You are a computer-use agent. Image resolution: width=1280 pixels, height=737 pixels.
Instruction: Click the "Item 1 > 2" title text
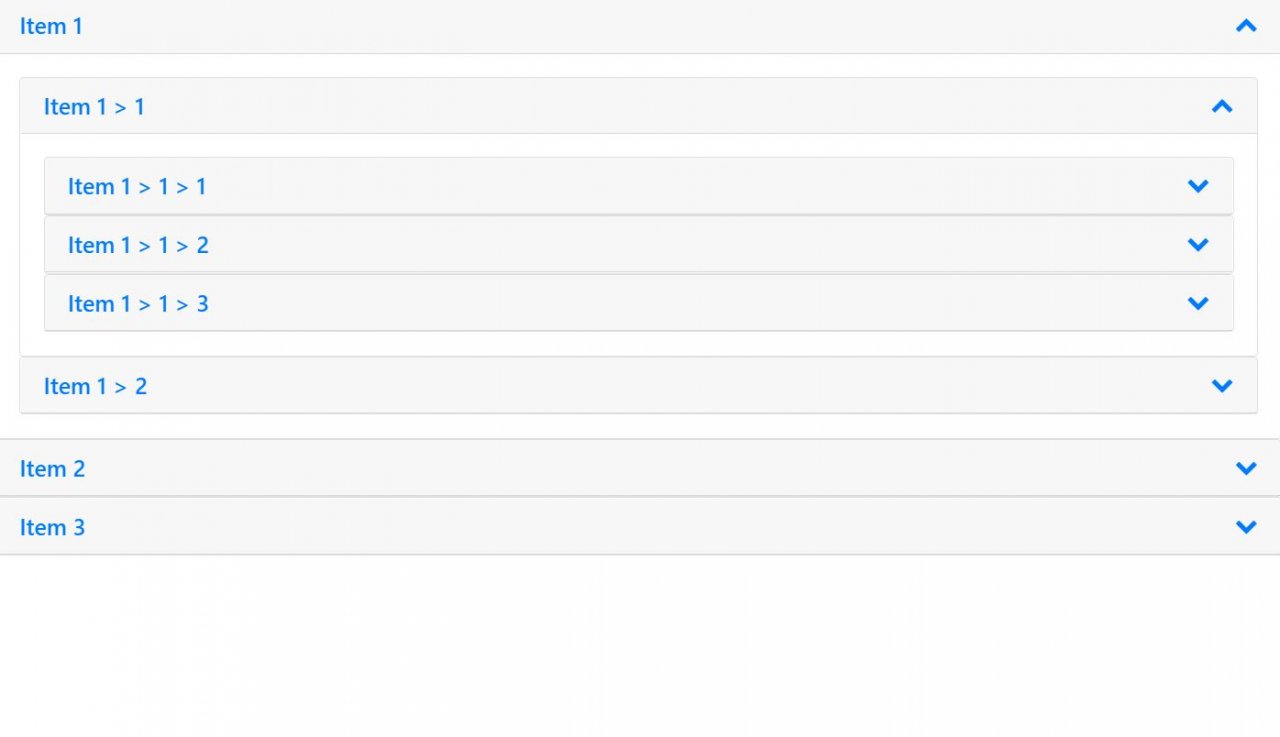[95, 386]
